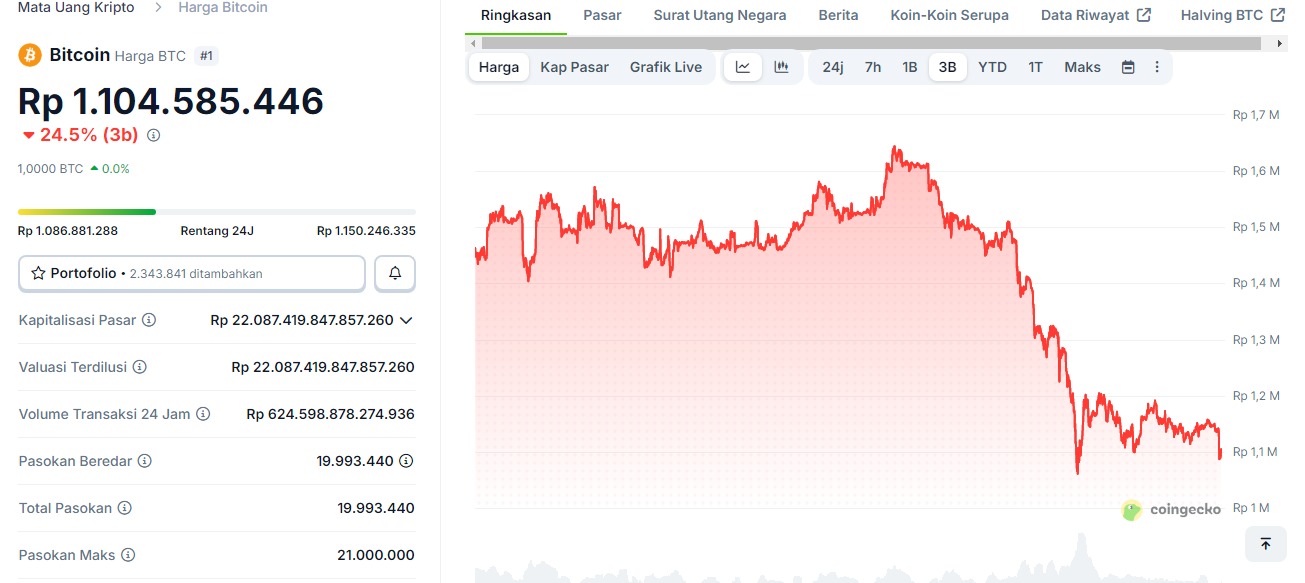Viewport: 1305px width, 583px height.
Task: Enable the Grafik Live view
Action: pyautogui.click(x=666, y=66)
